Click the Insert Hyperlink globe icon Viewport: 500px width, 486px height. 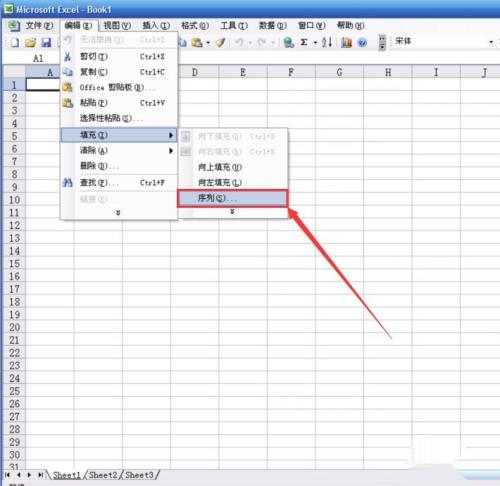click(x=289, y=42)
